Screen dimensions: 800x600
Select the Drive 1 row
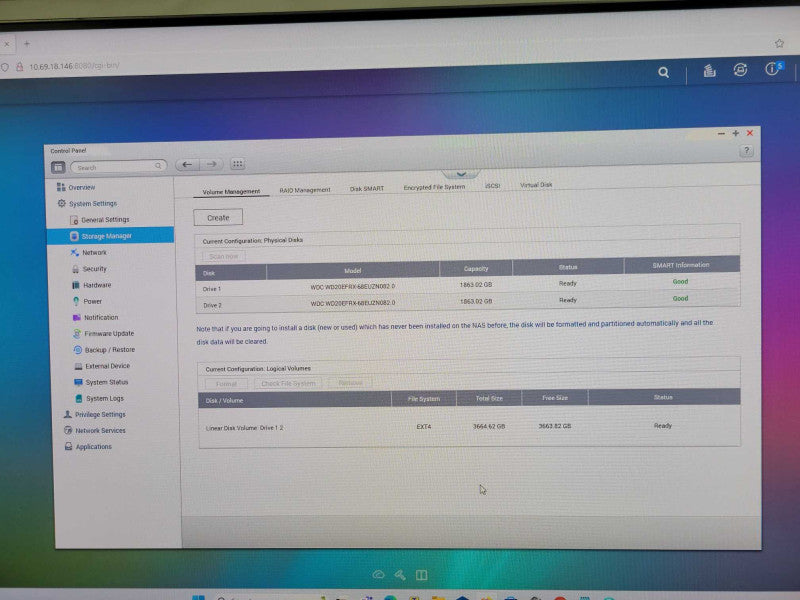coord(467,286)
